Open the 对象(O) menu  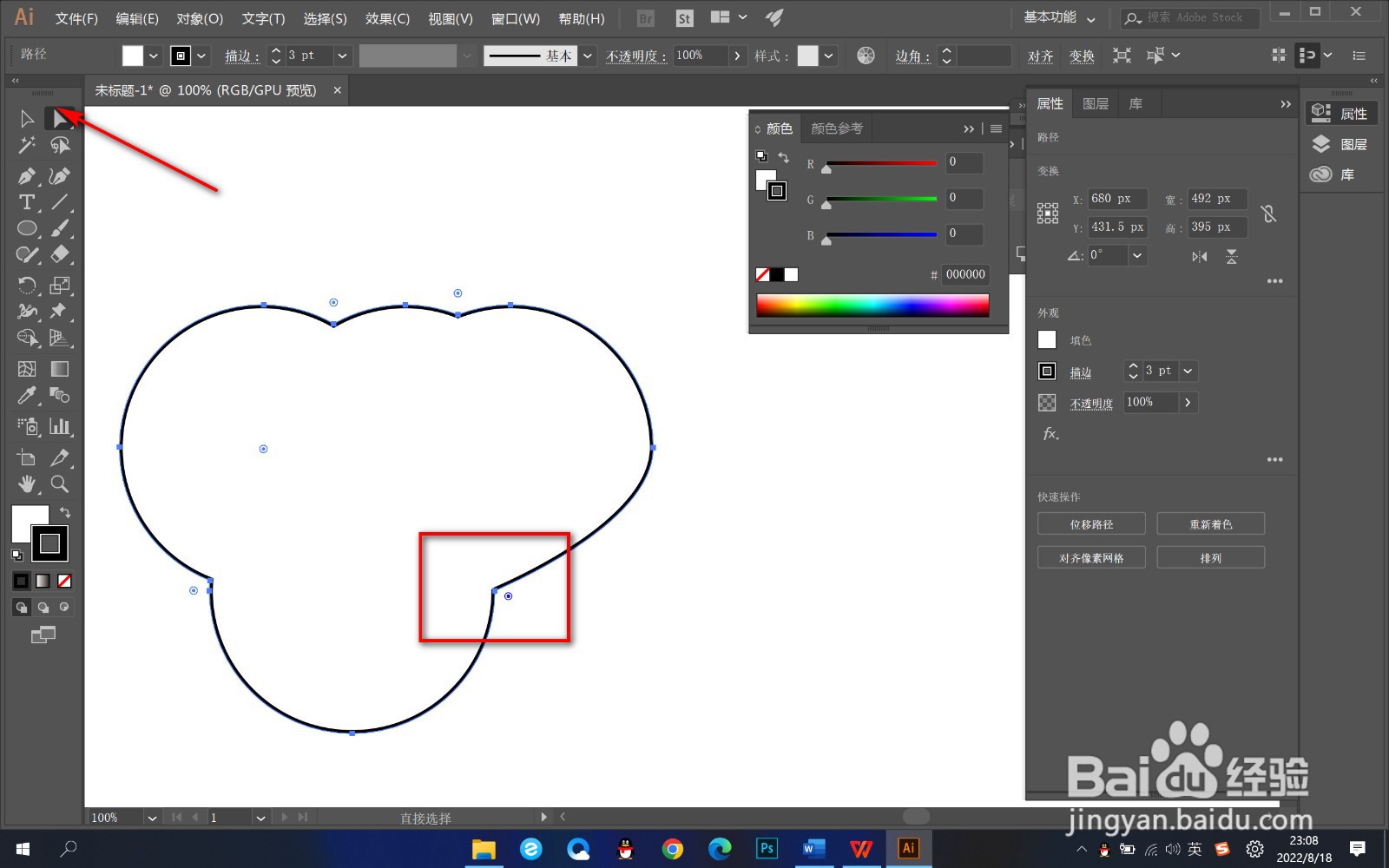pyautogui.click(x=200, y=18)
